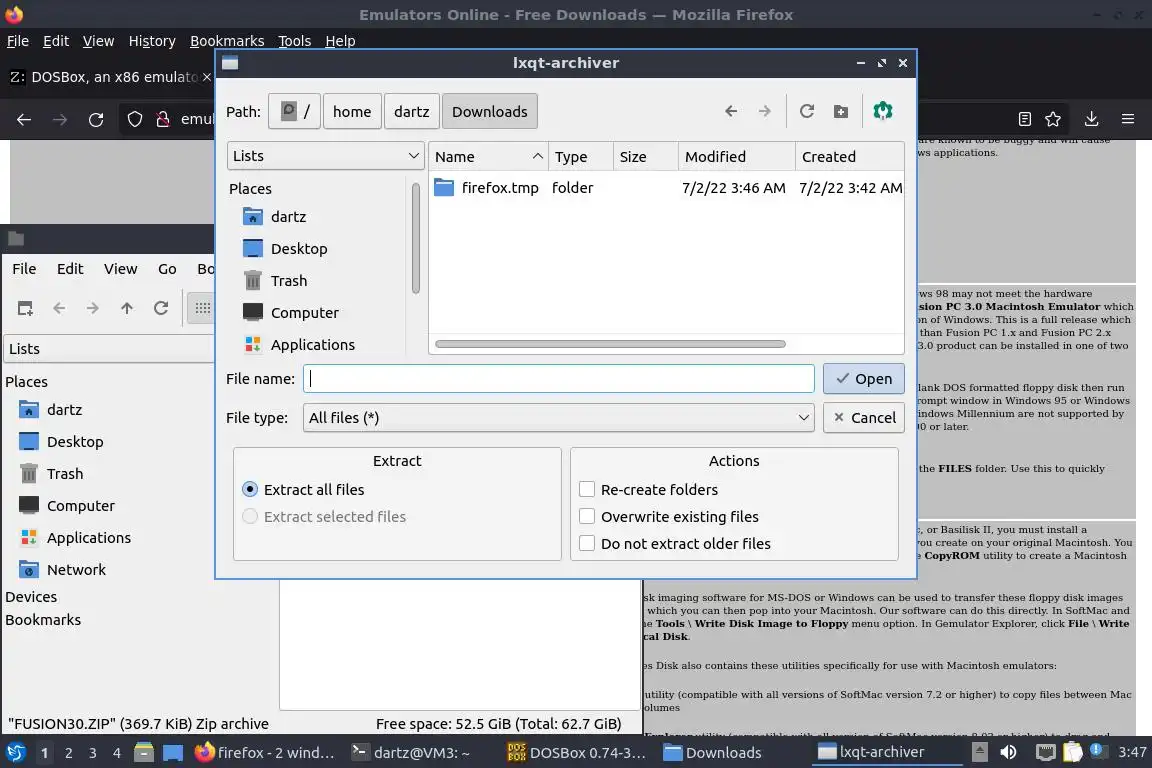1152x768 pixels.
Task: Bookmark page with Firefox star icon
Action: [1053, 119]
